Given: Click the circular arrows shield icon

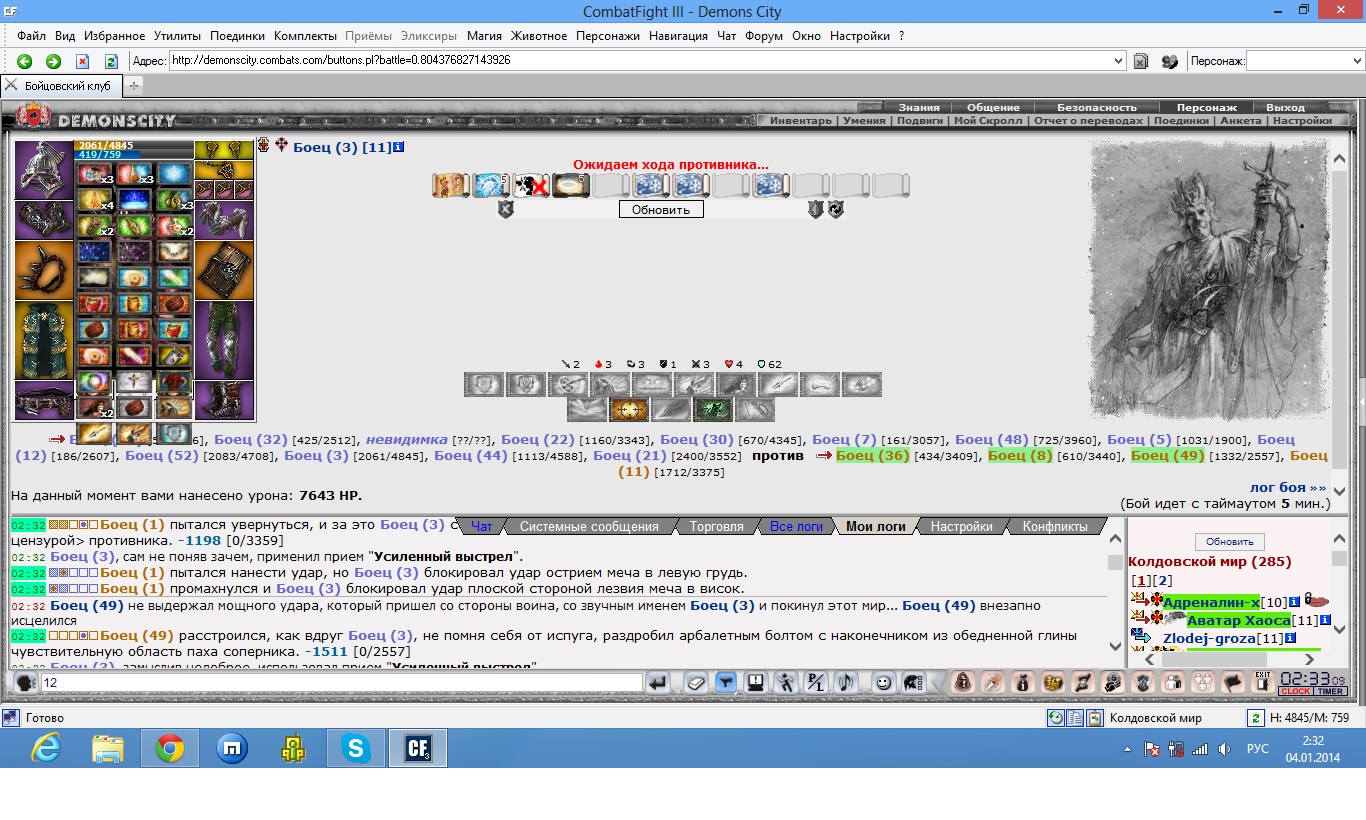Looking at the screenshot, I should click(x=836, y=210).
